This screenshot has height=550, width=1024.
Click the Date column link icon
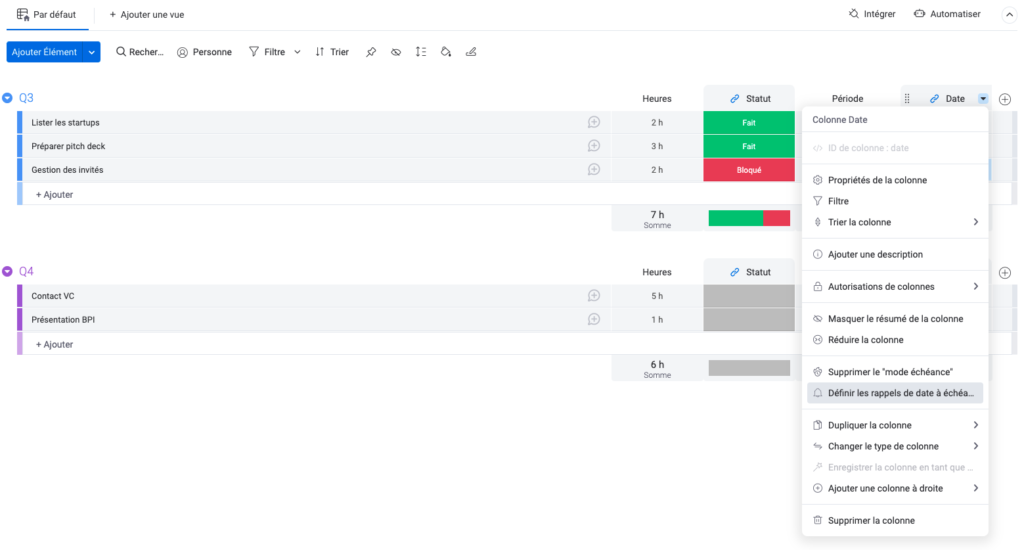click(x=935, y=99)
